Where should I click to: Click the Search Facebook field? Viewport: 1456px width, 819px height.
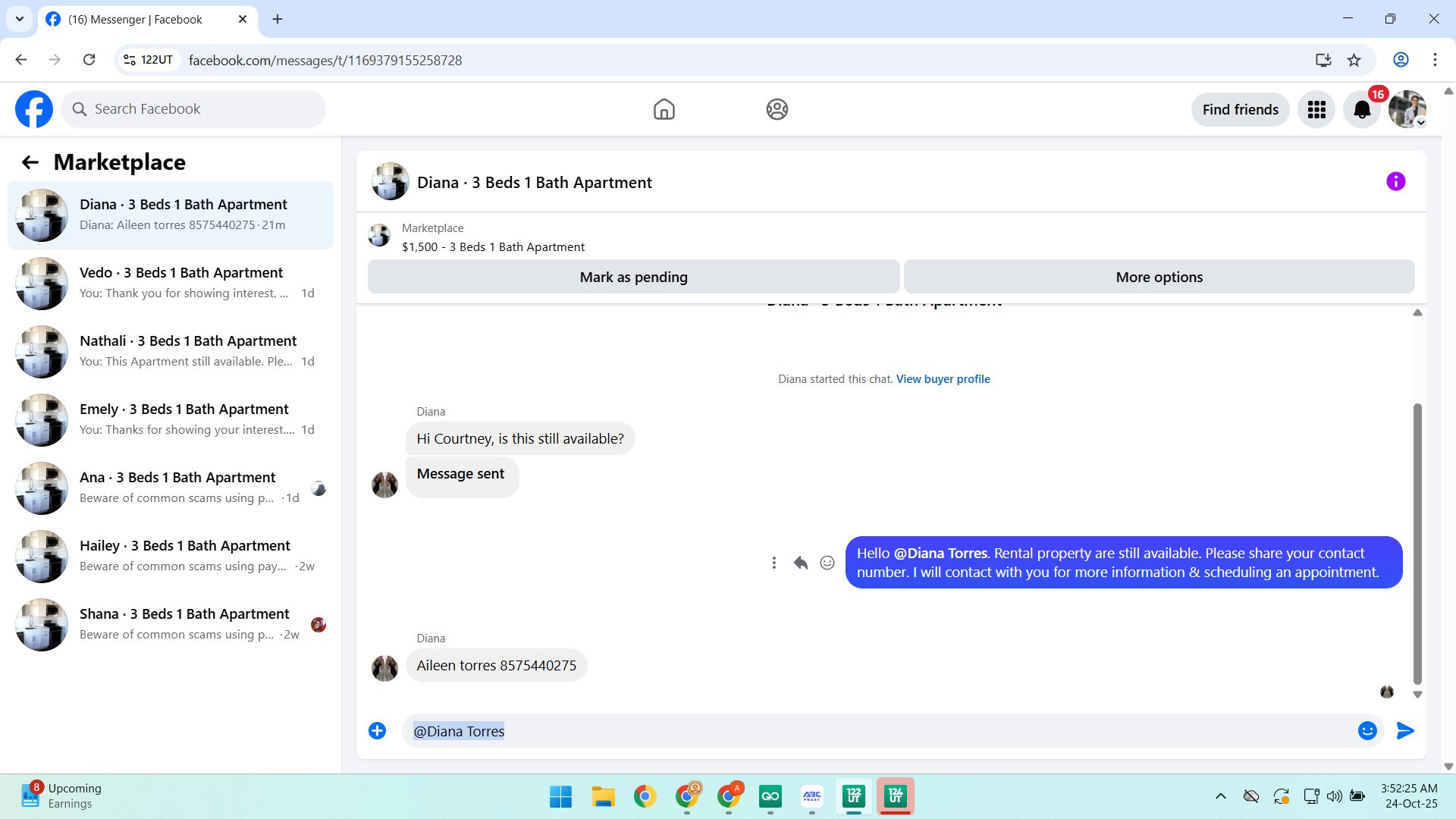[x=193, y=109]
